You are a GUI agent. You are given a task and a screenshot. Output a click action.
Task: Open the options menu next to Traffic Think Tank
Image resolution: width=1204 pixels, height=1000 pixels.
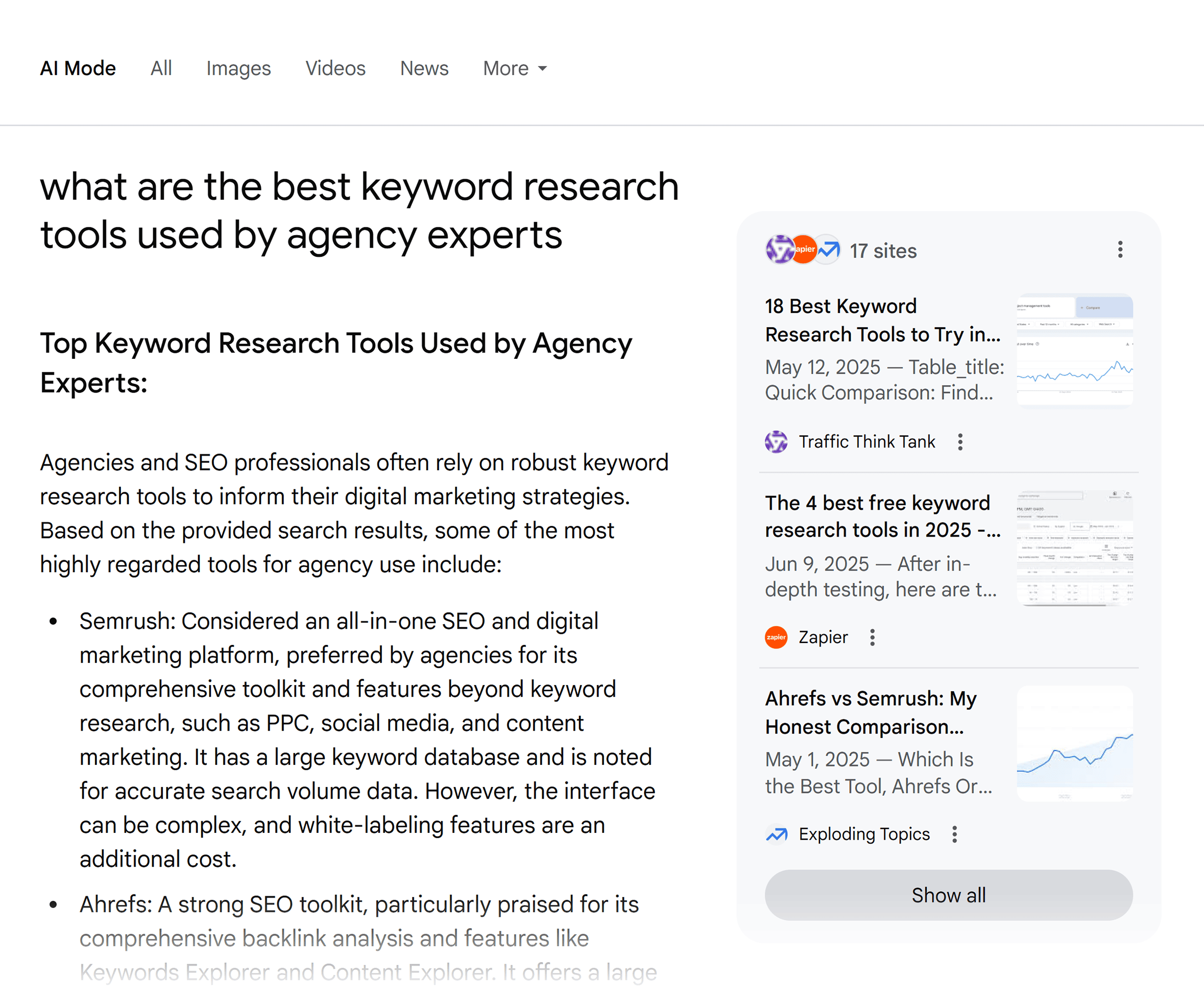[x=960, y=442]
